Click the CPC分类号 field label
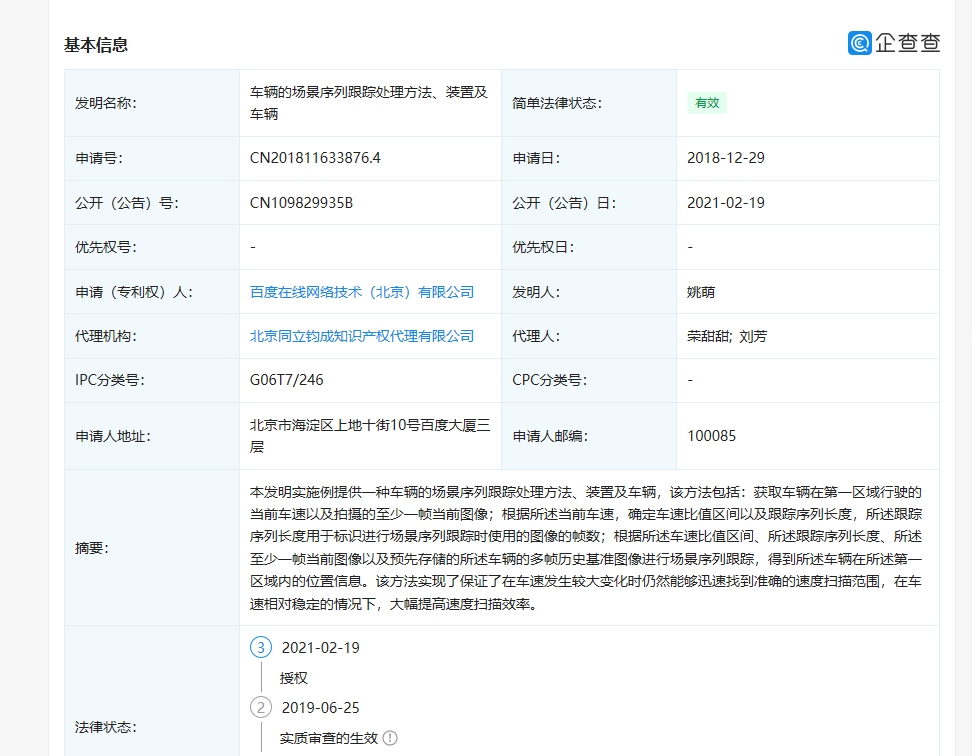The height and width of the screenshot is (756, 972). (x=549, y=380)
